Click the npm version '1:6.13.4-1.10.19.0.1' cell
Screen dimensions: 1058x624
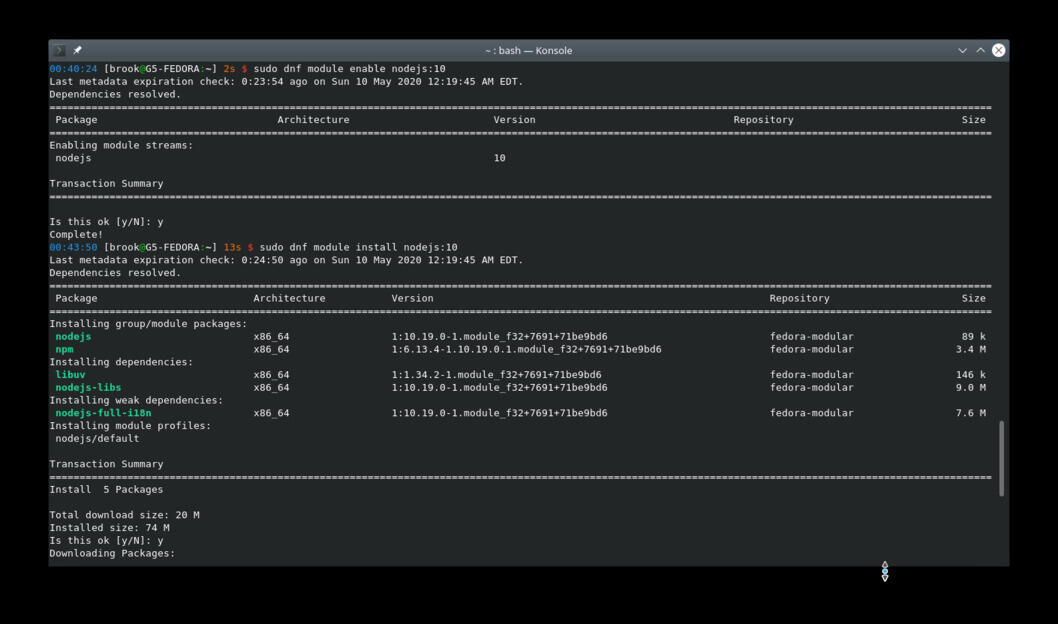point(526,349)
